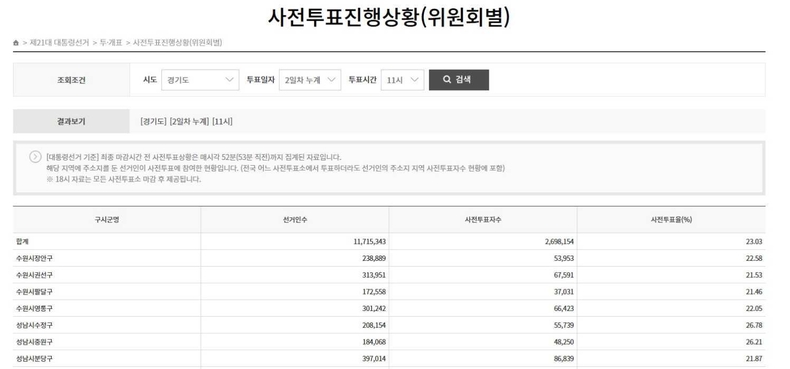This screenshot has height=369, width=790.
Task: Click the 선거인수 column header
Action: 295,220
